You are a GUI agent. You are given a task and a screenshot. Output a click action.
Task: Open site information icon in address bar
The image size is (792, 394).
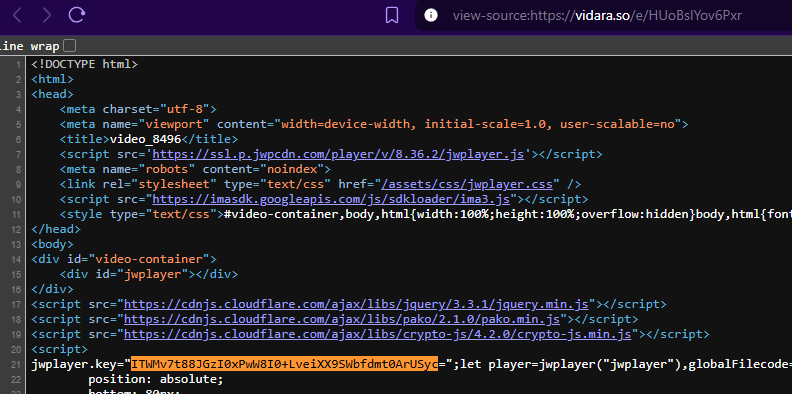431,15
